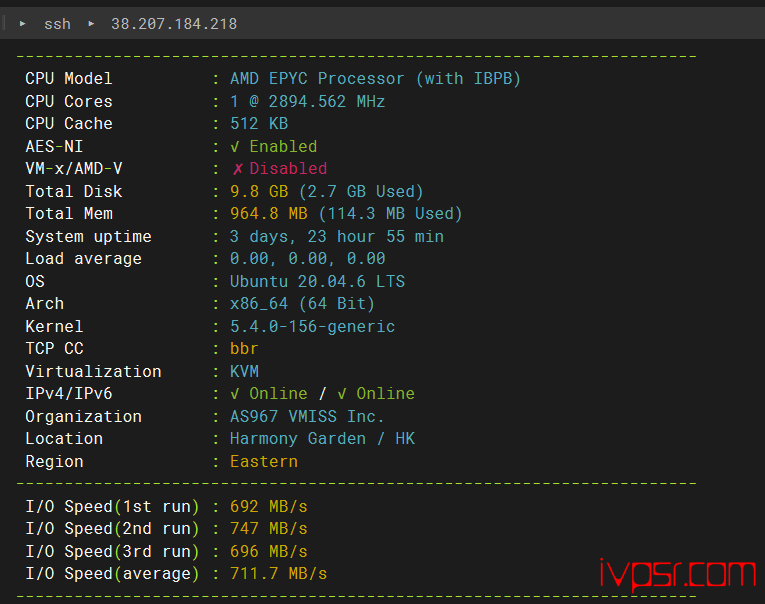Click the 9.8 GB disk value
Image resolution: width=765 pixels, height=604 pixels.
(259, 191)
